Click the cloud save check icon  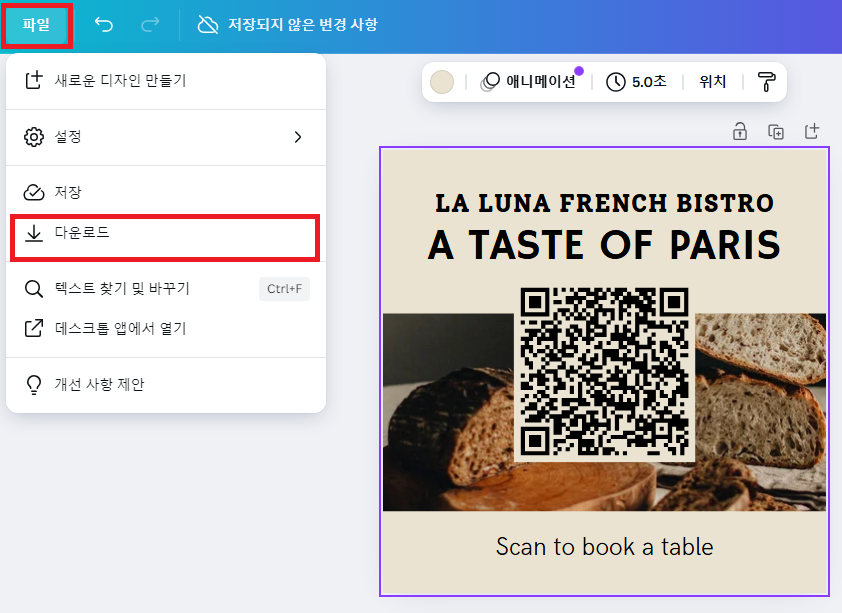[x=34, y=192]
